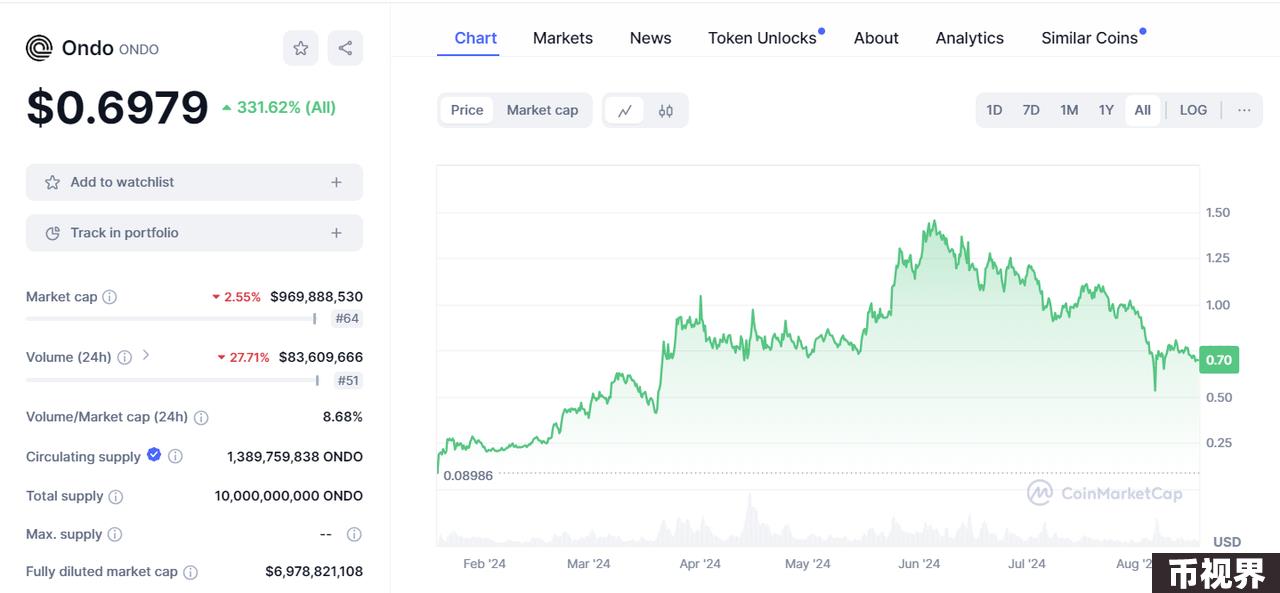Image resolution: width=1280 pixels, height=593 pixels.
Task: Switch to the Markets tab
Action: [563, 38]
